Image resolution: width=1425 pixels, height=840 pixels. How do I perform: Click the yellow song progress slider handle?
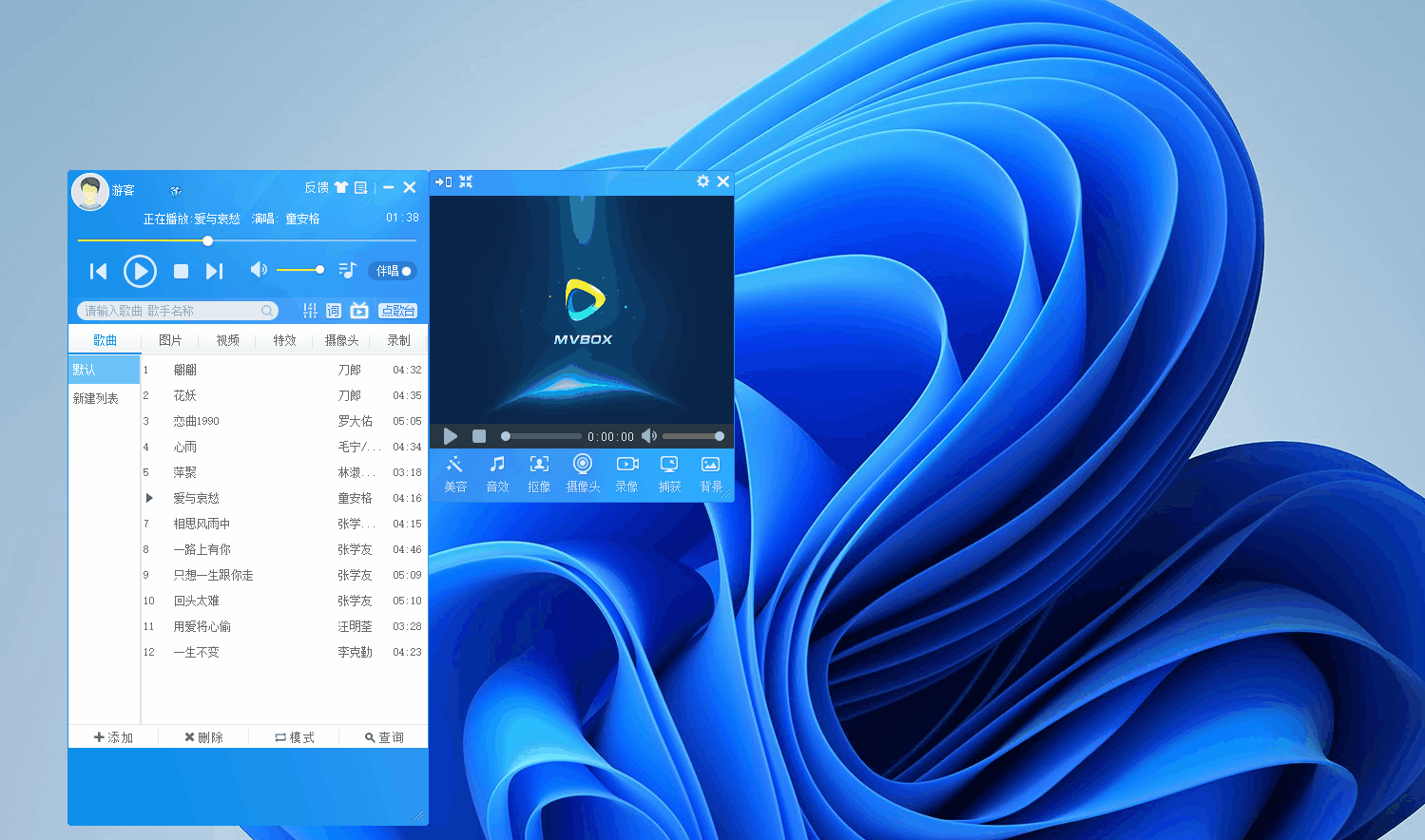pos(207,240)
